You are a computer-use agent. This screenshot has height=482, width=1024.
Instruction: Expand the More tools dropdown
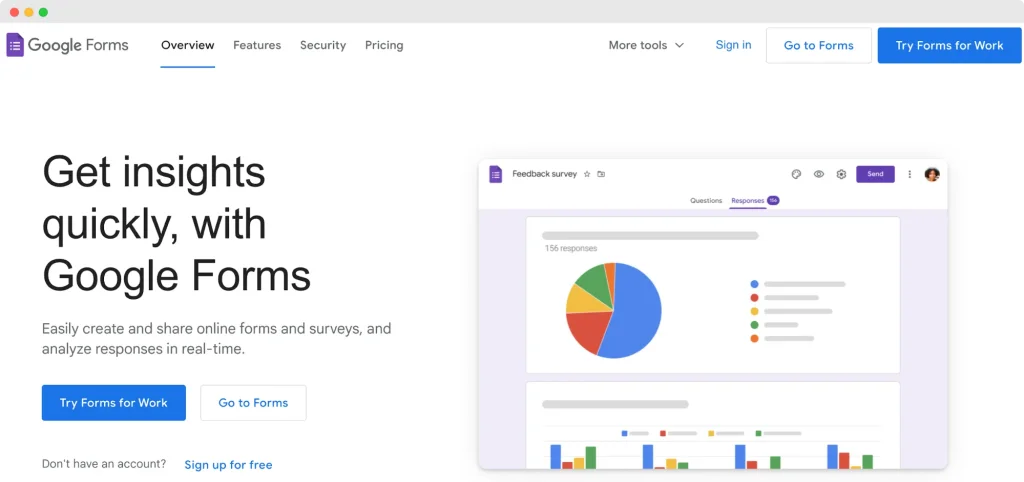[646, 45]
